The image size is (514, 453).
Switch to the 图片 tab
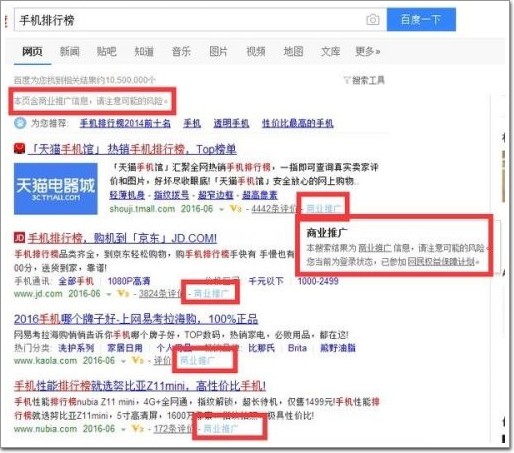click(218, 51)
